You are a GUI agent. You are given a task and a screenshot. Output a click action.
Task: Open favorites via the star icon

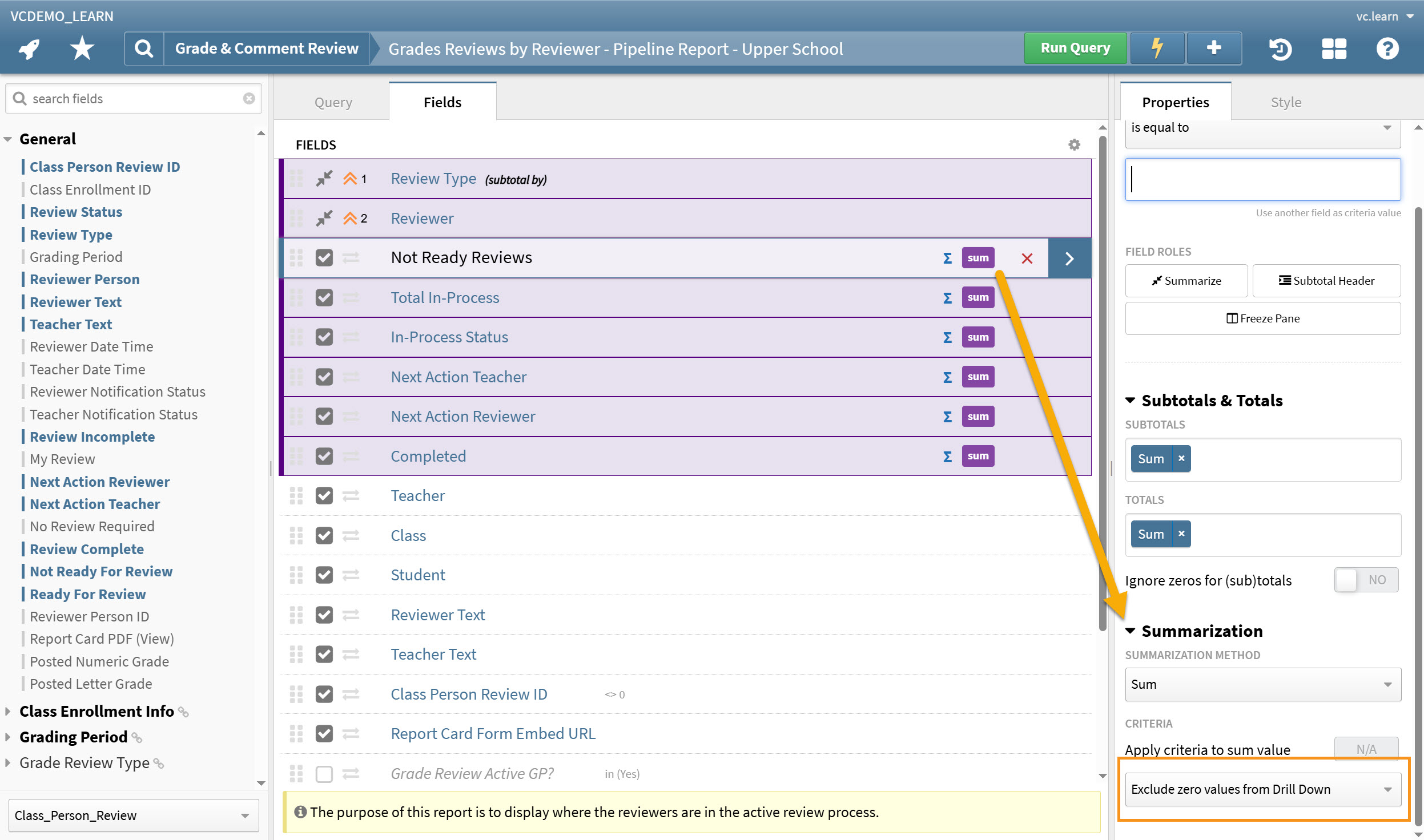click(x=82, y=48)
